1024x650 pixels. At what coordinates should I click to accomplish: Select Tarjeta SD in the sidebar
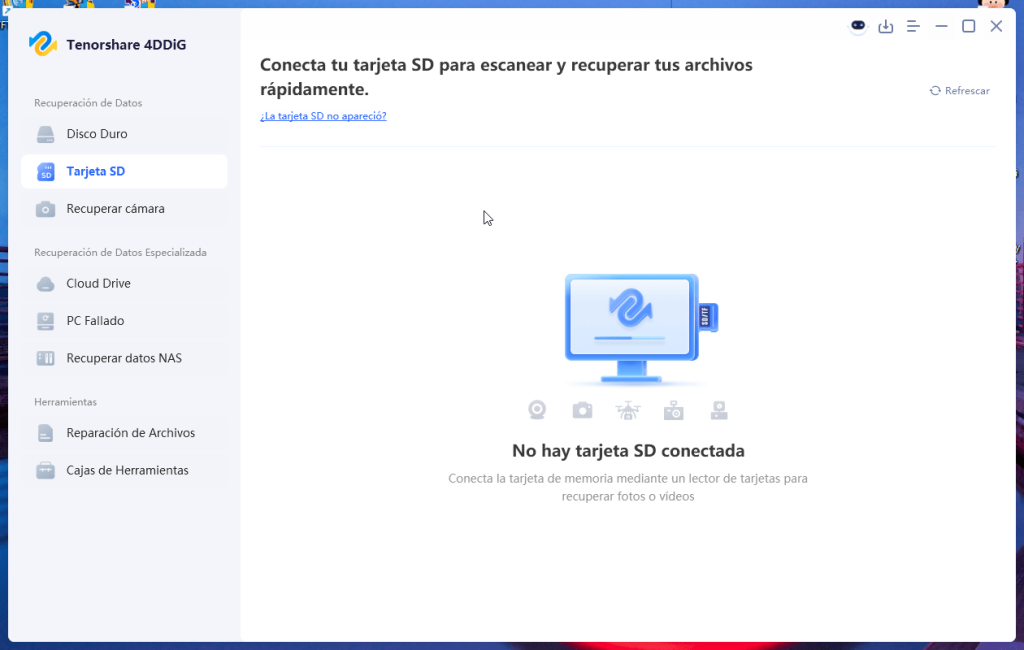[x=124, y=171]
